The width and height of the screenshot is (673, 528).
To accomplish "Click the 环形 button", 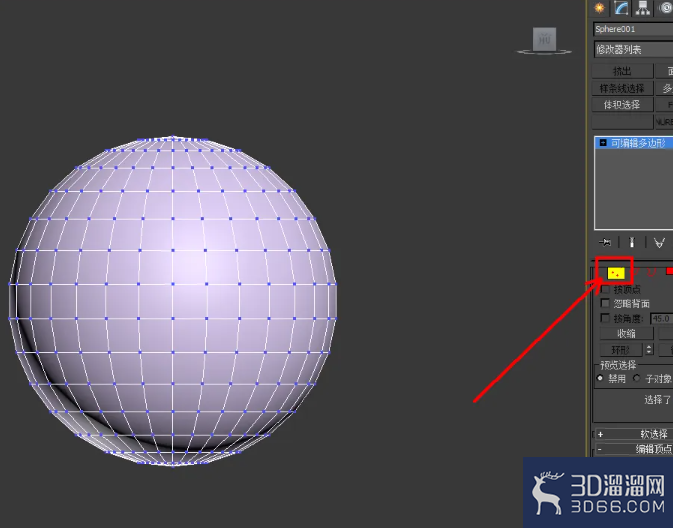I will [621, 350].
